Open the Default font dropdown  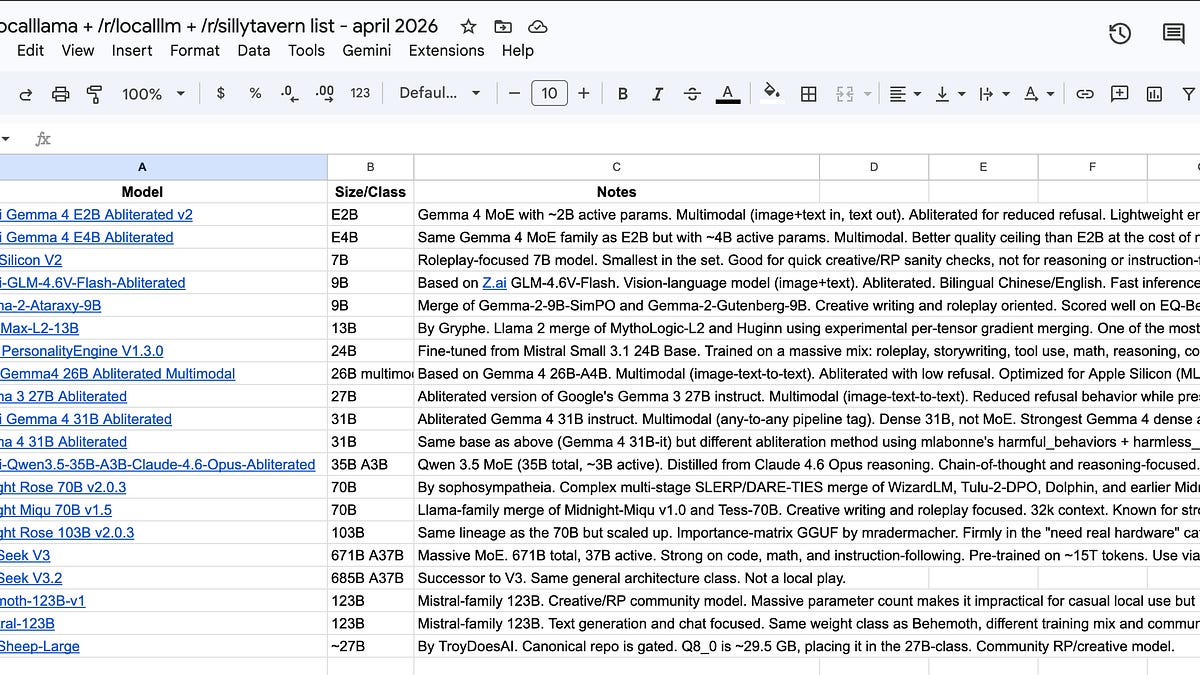click(x=440, y=93)
